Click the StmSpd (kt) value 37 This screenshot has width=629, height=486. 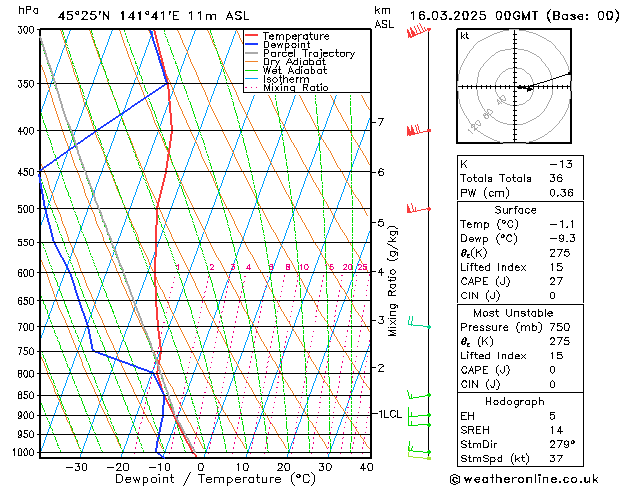click(556, 458)
